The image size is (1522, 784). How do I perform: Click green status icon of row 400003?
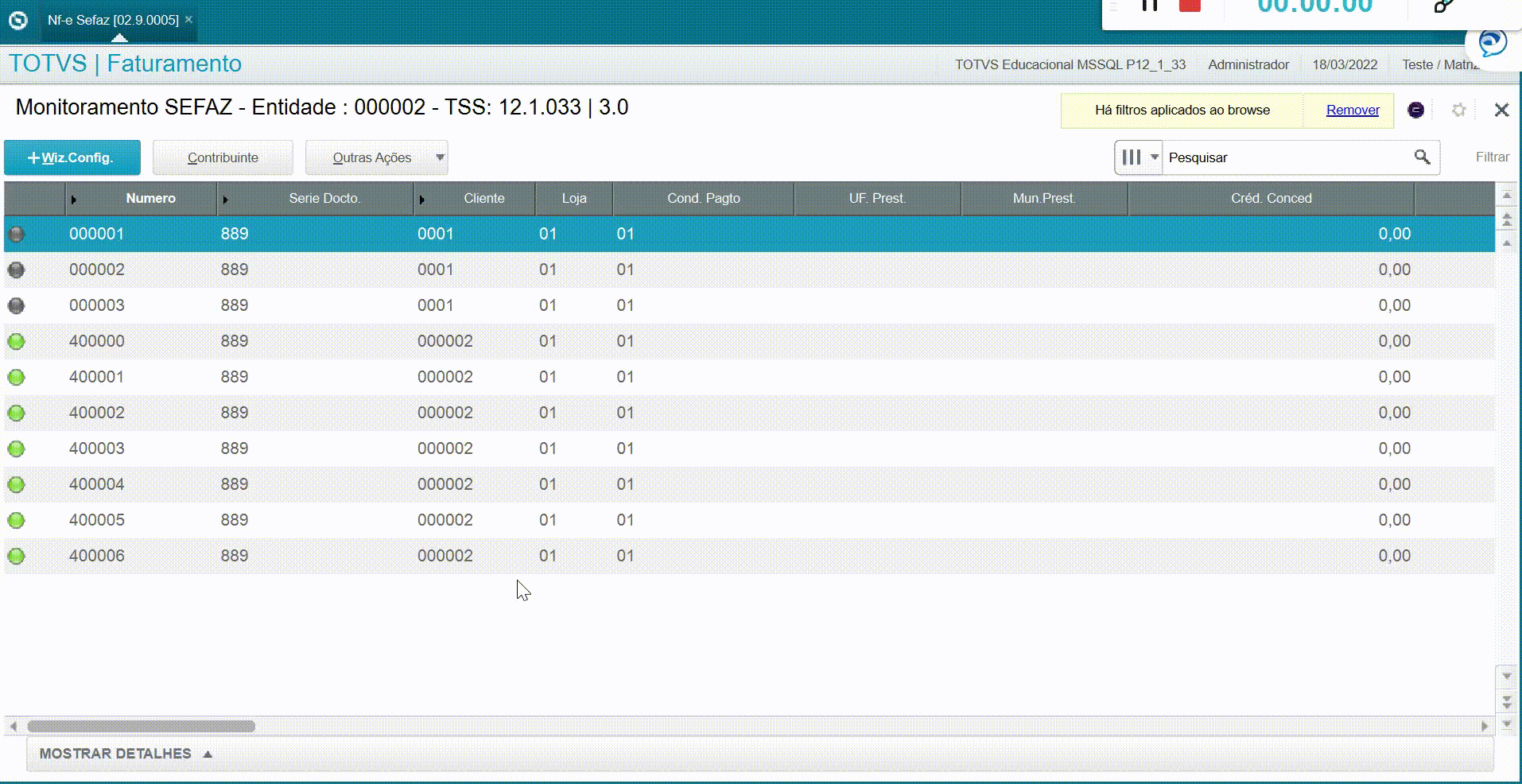(x=16, y=448)
